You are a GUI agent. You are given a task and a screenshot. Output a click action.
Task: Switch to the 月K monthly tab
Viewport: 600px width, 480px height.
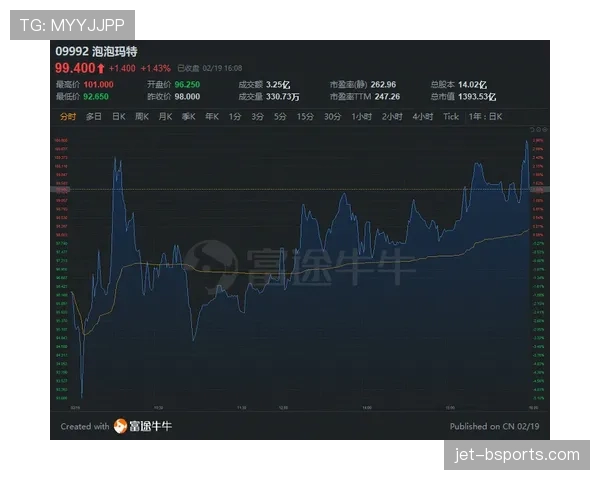pyautogui.click(x=165, y=116)
